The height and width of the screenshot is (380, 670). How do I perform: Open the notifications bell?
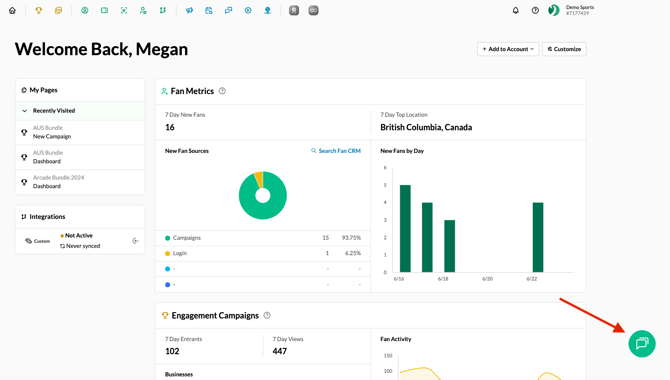point(516,11)
